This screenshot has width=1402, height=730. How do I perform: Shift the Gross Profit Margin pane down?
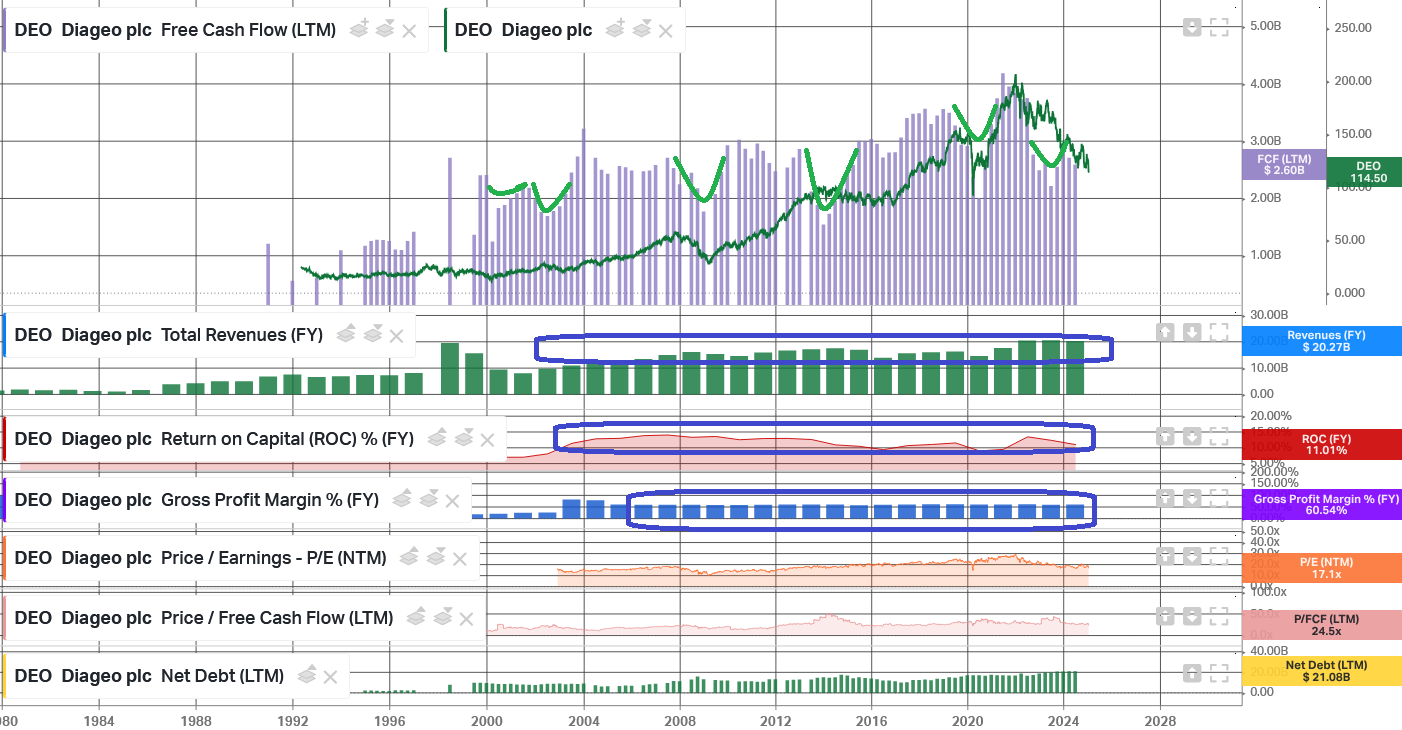coord(1191,496)
